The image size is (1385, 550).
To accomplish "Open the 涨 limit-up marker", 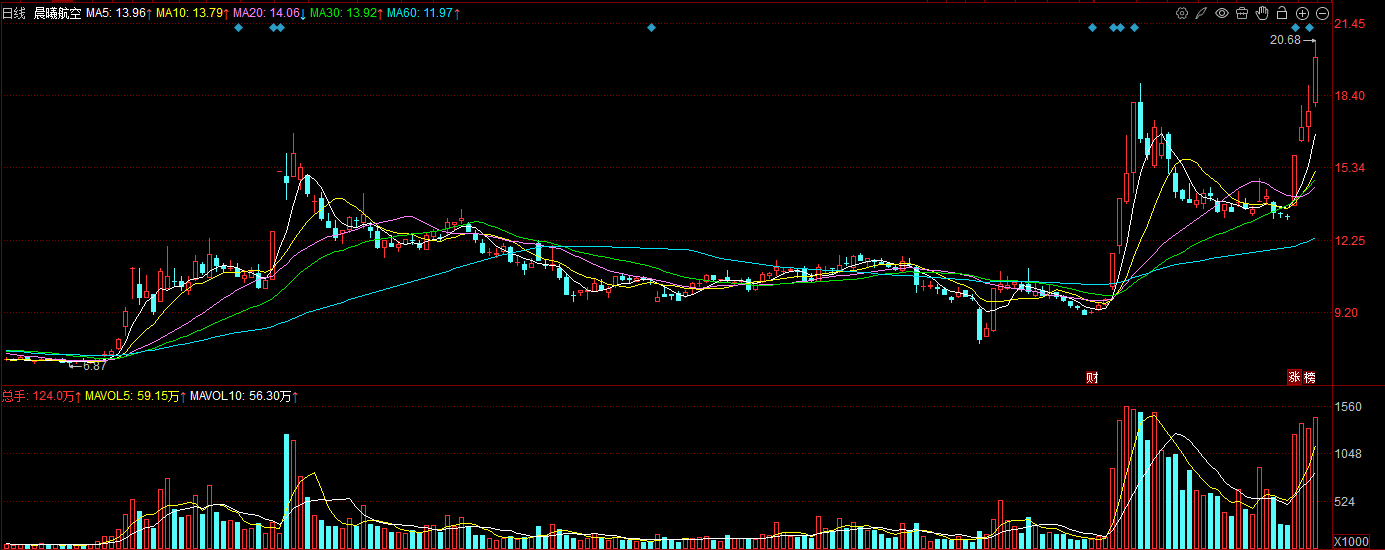I will (x=1294, y=377).
